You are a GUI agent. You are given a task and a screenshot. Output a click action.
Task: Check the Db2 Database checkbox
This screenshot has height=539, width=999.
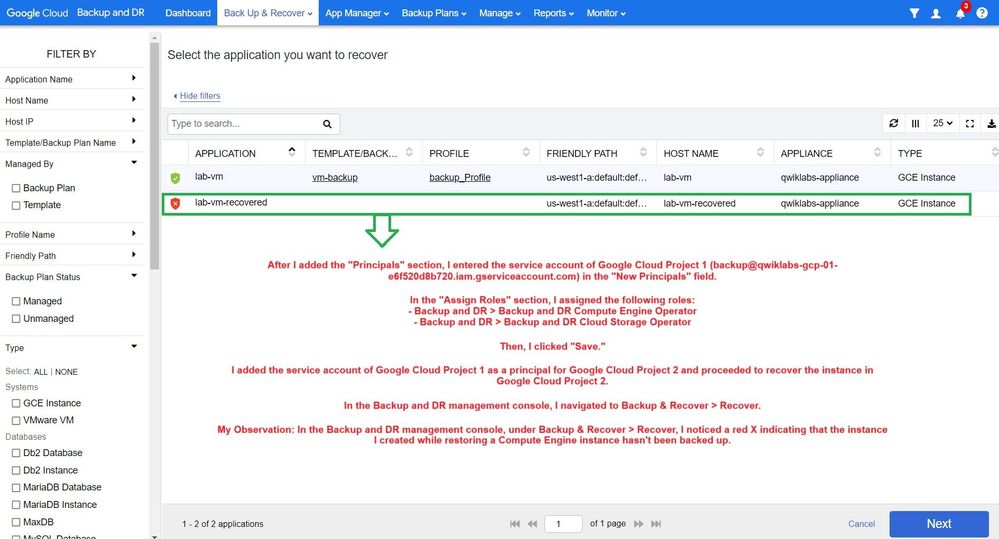point(16,453)
